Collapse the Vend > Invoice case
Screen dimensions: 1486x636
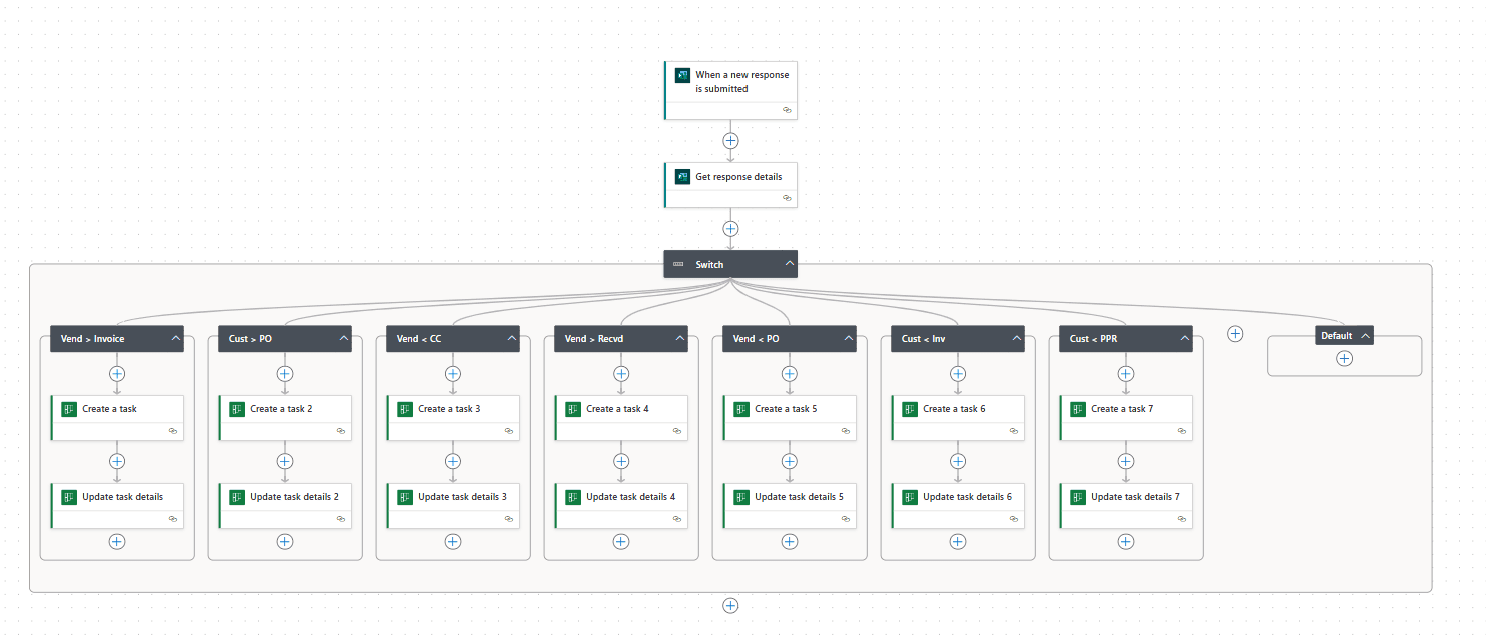(176, 339)
